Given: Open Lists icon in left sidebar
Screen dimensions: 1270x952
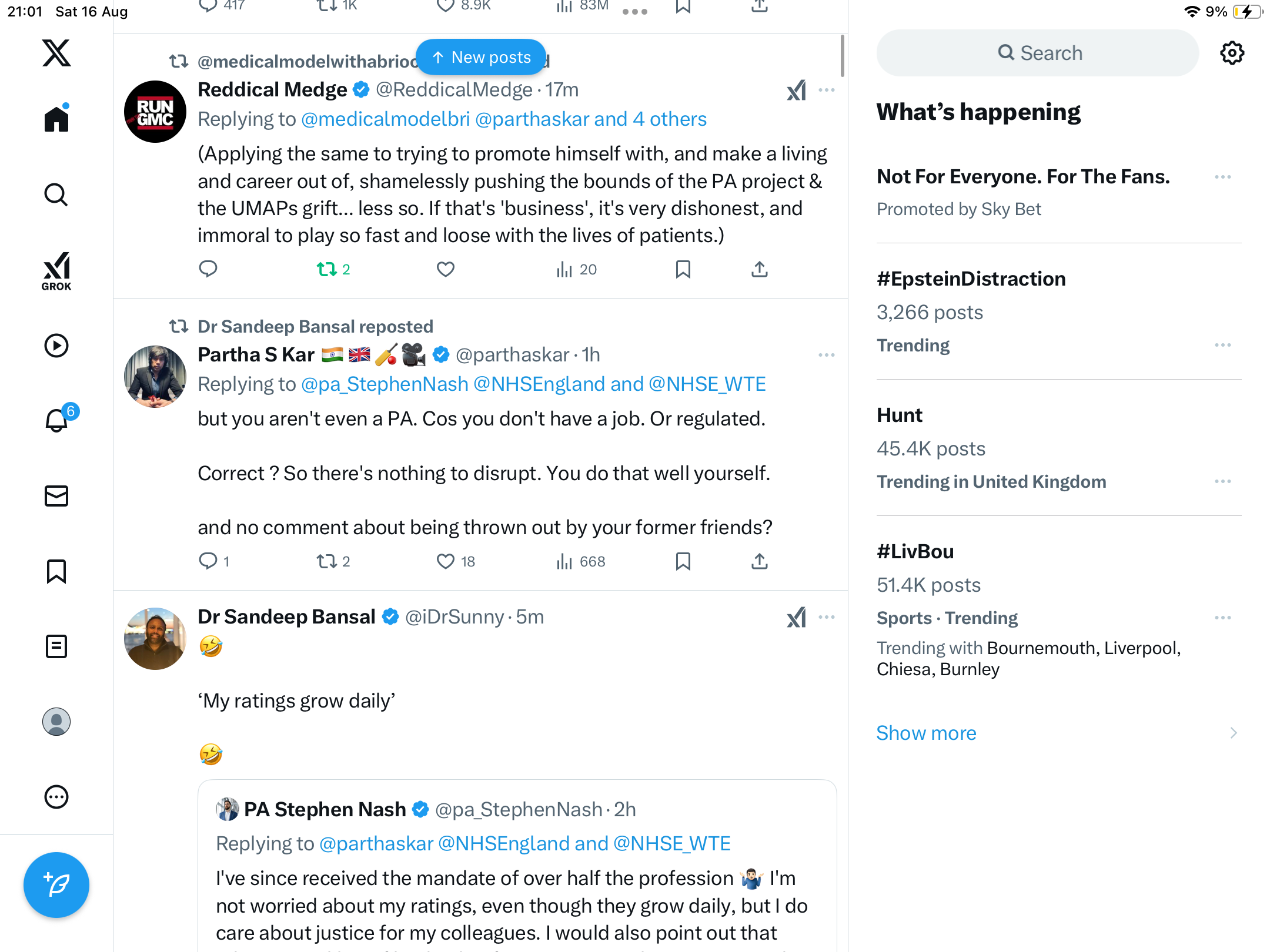Looking at the screenshot, I should (56, 646).
